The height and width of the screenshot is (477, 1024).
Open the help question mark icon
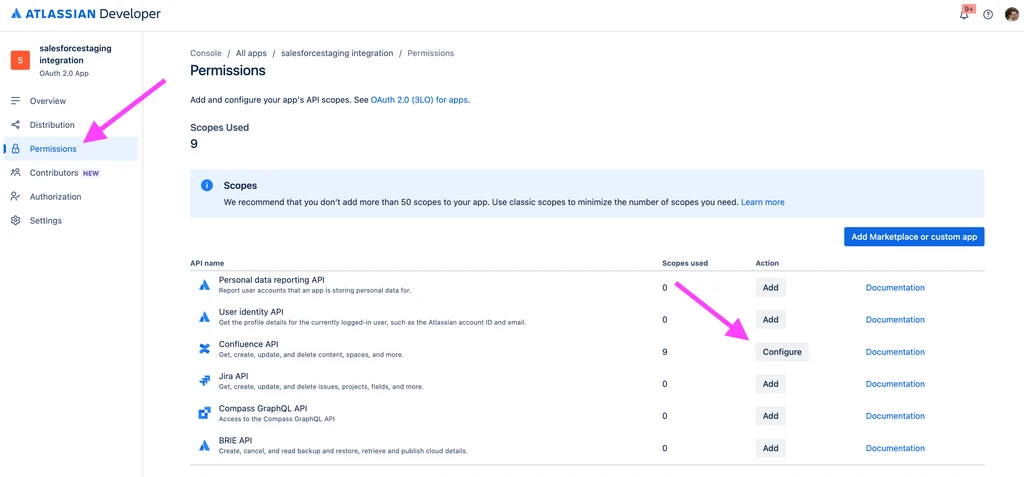click(988, 14)
